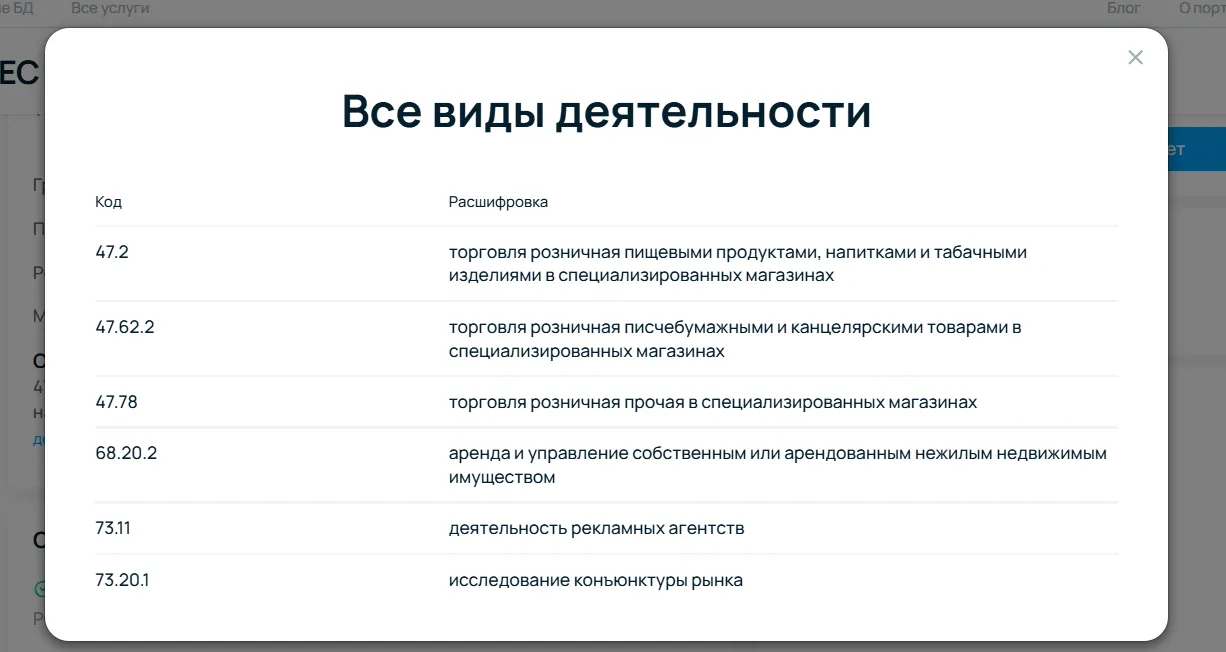Click "исследование конъюнктуры рынка" description

point(596,580)
